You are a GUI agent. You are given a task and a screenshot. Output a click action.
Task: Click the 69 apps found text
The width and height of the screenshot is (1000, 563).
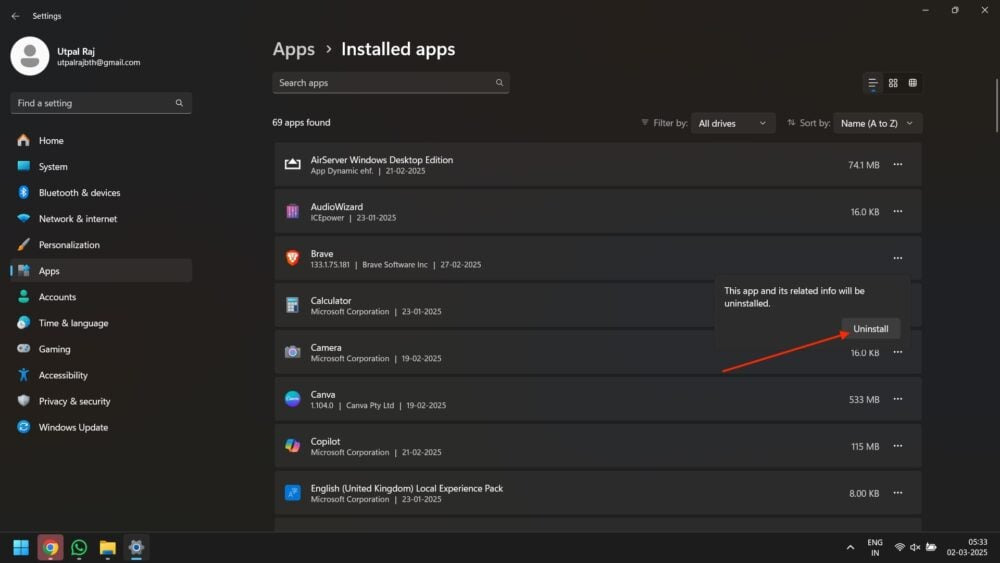pos(301,122)
